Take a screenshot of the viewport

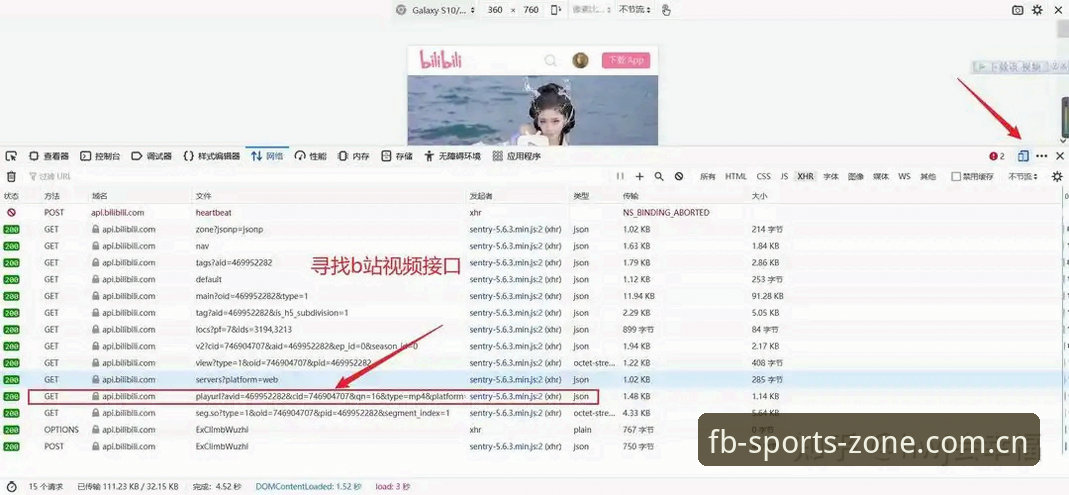[x=1017, y=10]
